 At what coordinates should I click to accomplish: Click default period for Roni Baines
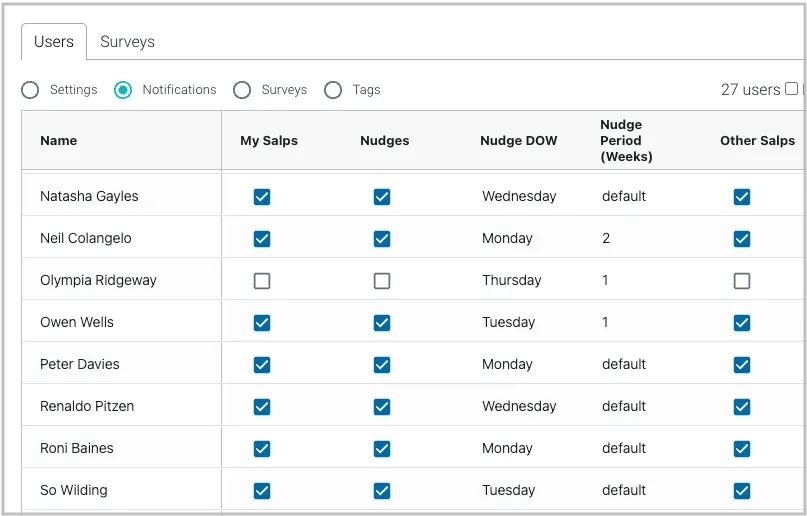coord(624,449)
